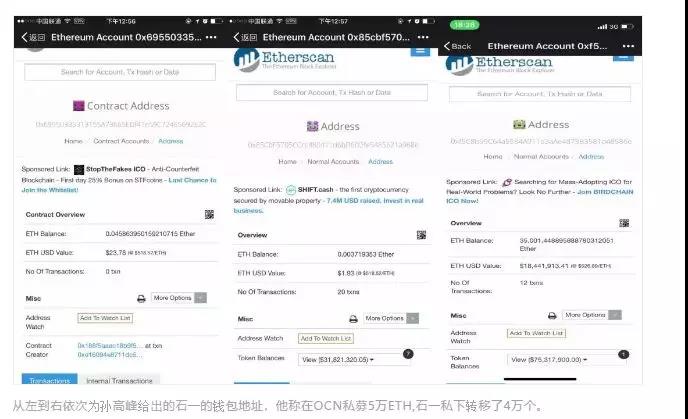Click Normal Accounts breadcrumb in right screen
688x419 pixels.
point(541,157)
